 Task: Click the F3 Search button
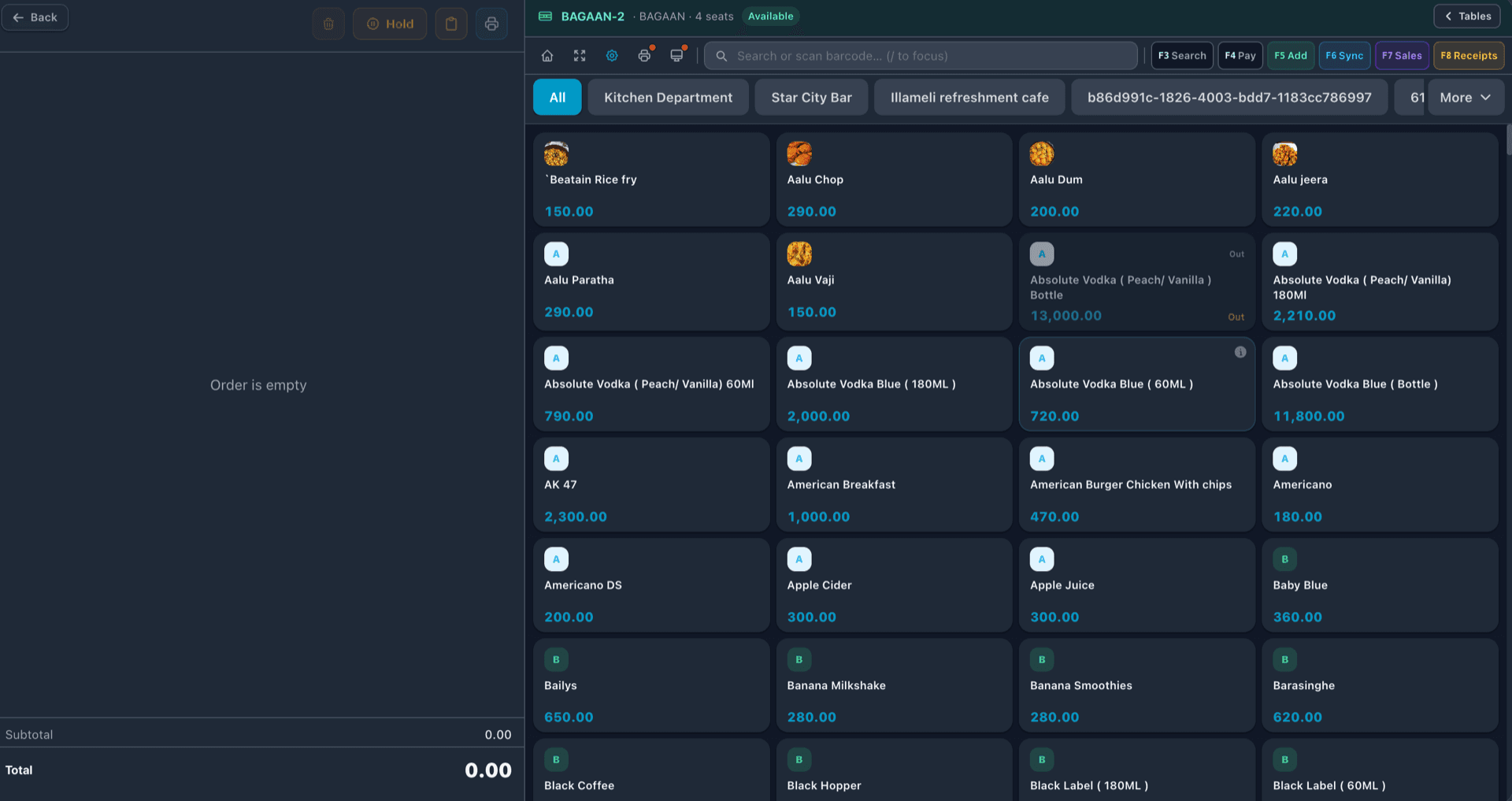[x=1182, y=56]
